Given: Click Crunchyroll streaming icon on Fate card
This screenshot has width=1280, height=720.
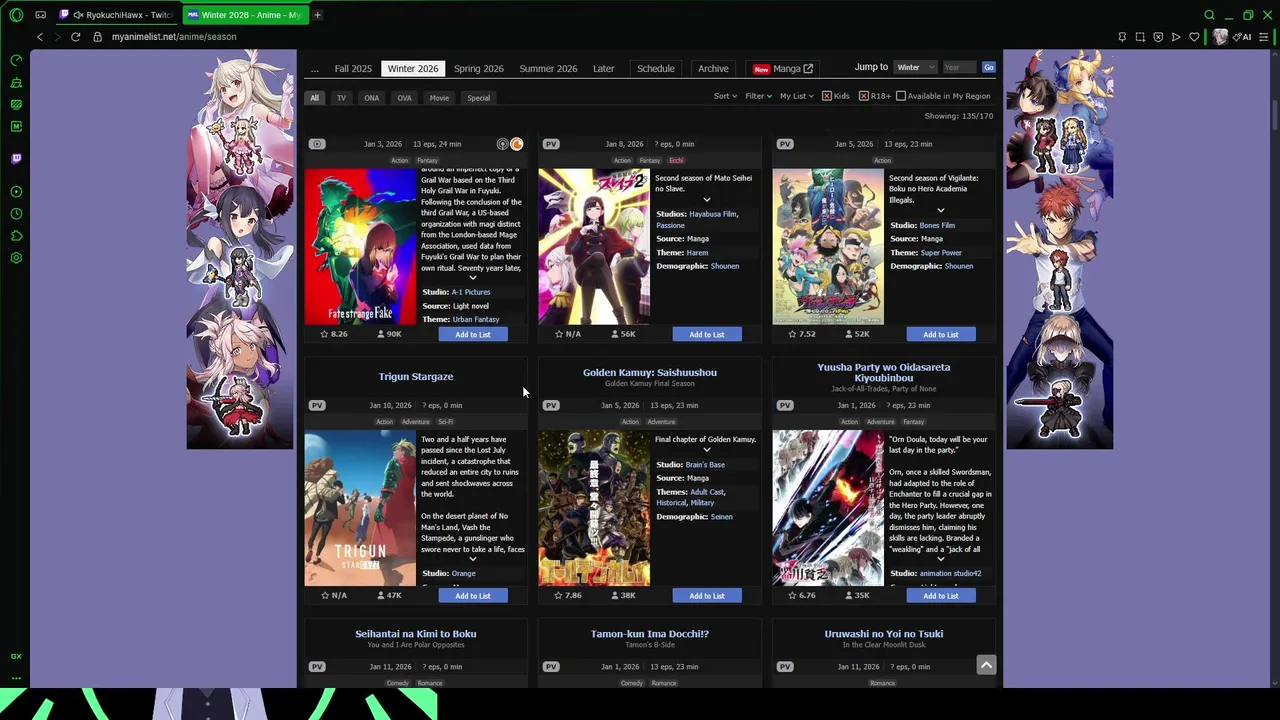Looking at the screenshot, I should [517, 144].
